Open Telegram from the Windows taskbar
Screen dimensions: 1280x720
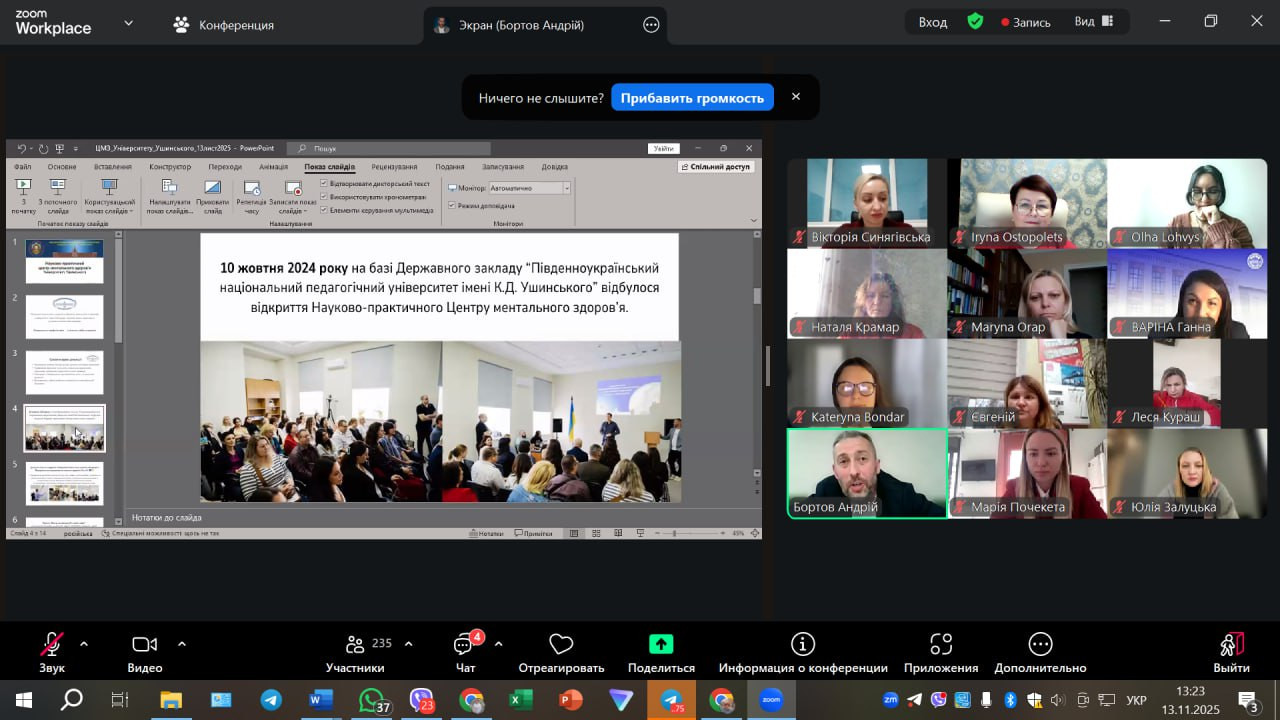click(271, 700)
